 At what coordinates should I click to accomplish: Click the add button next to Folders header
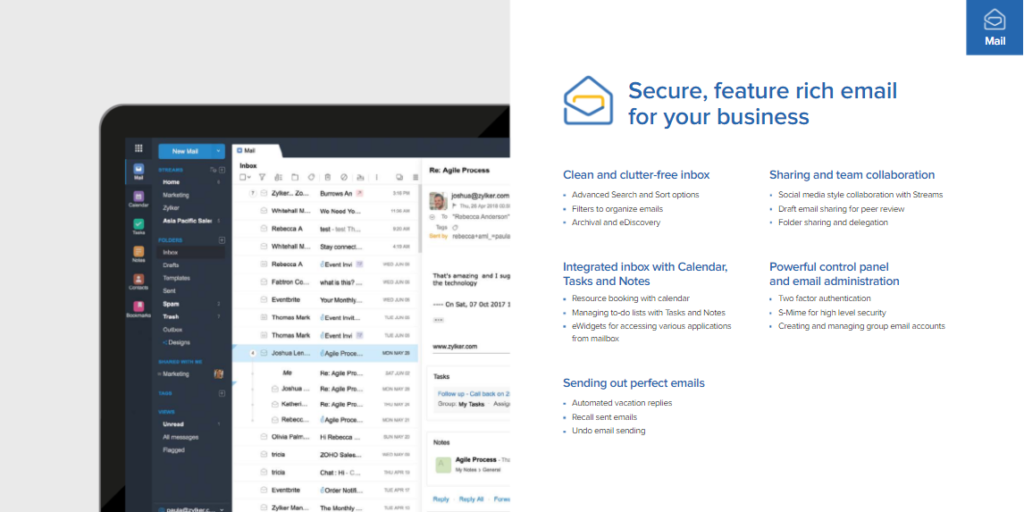[x=221, y=240]
